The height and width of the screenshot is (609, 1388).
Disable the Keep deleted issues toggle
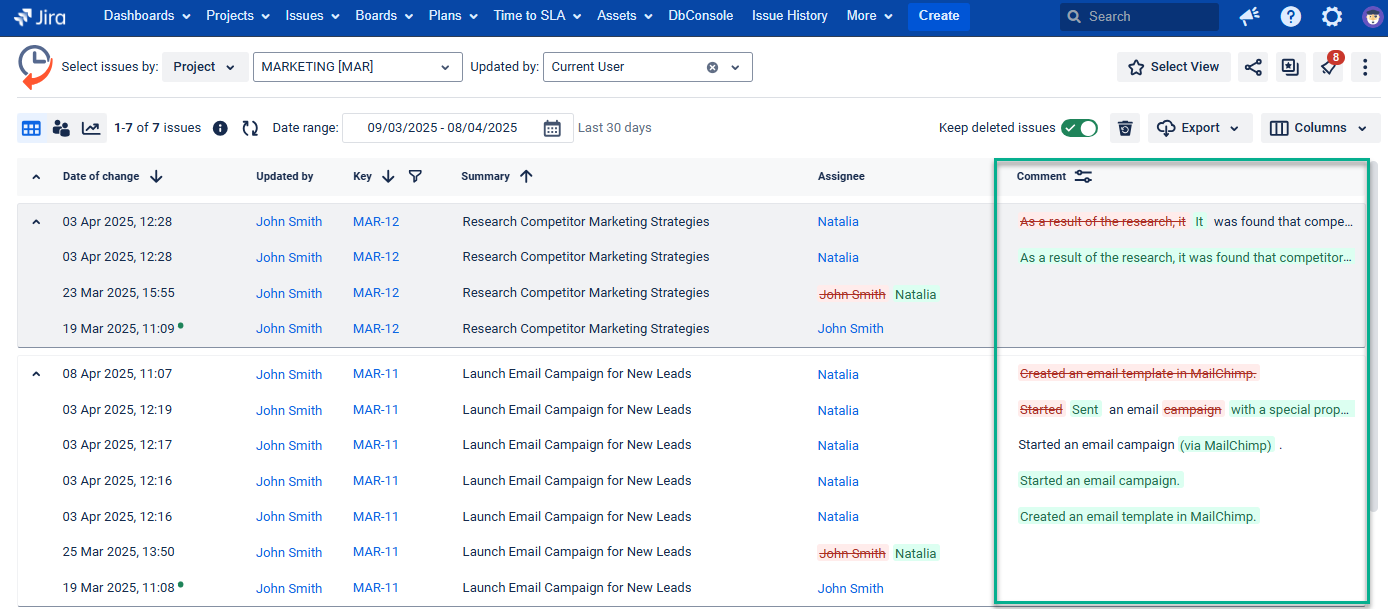click(1079, 128)
